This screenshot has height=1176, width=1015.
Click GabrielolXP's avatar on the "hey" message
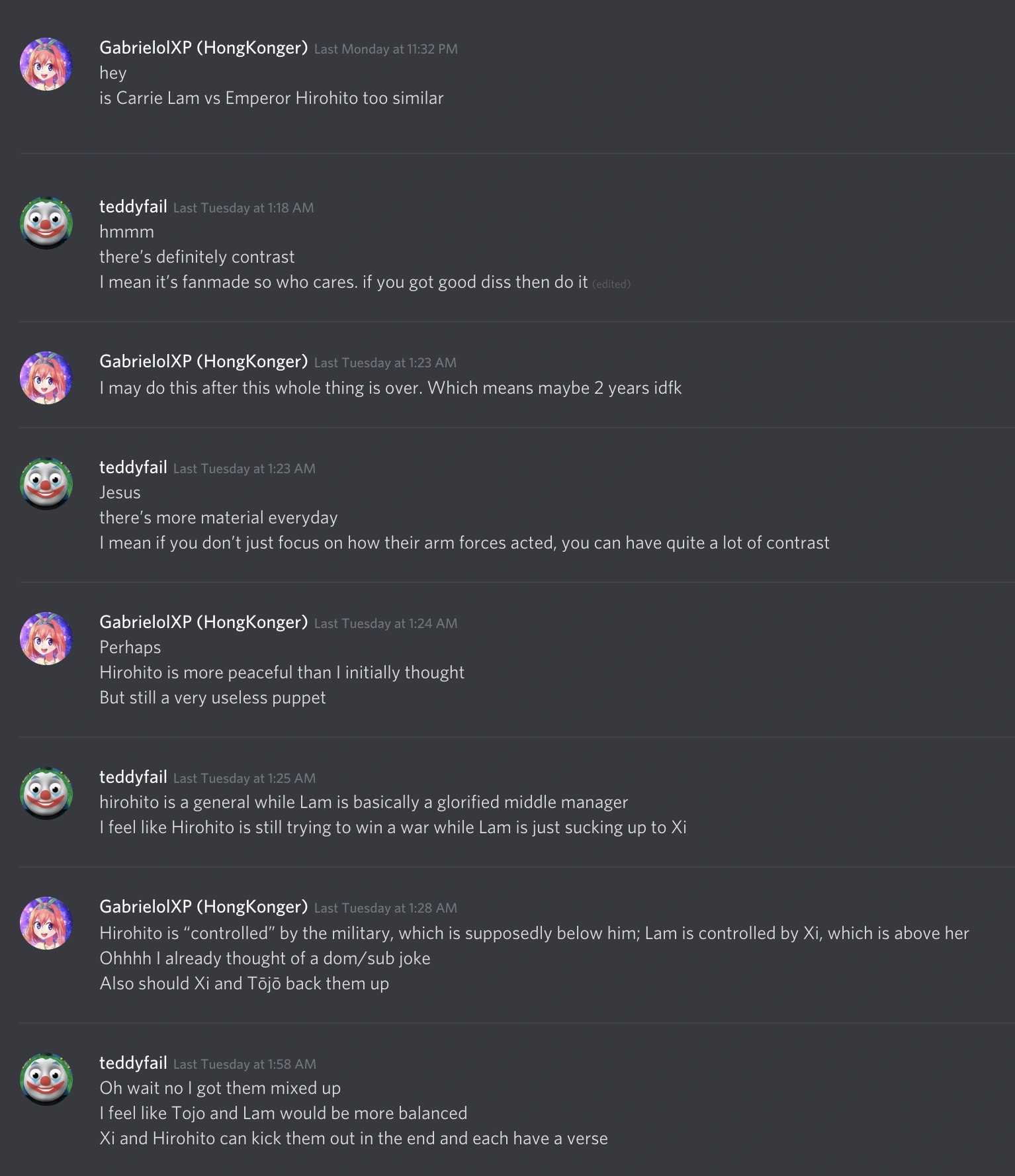click(46, 64)
